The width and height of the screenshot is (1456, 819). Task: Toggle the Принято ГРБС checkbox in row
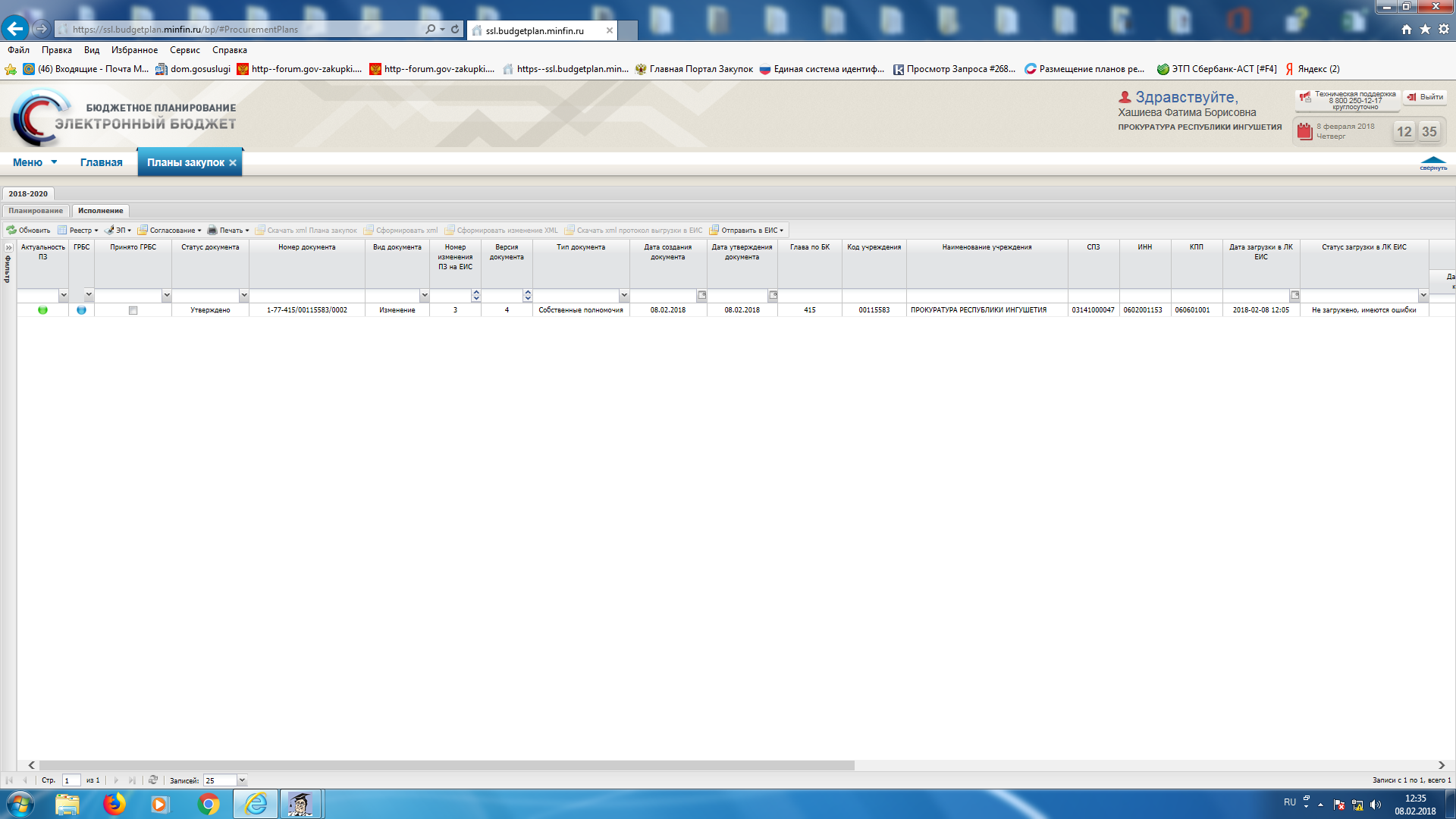pos(133,310)
